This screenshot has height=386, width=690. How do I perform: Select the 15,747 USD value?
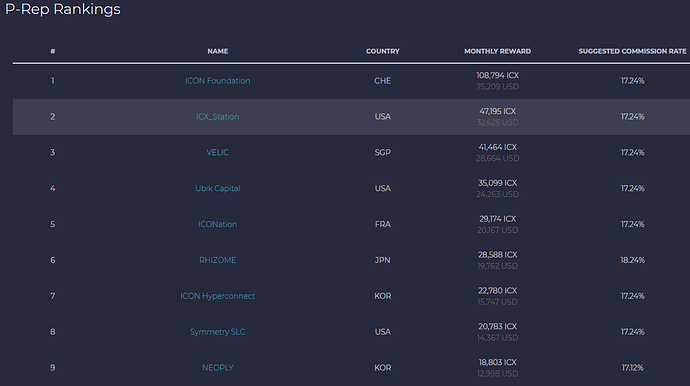point(497,302)
